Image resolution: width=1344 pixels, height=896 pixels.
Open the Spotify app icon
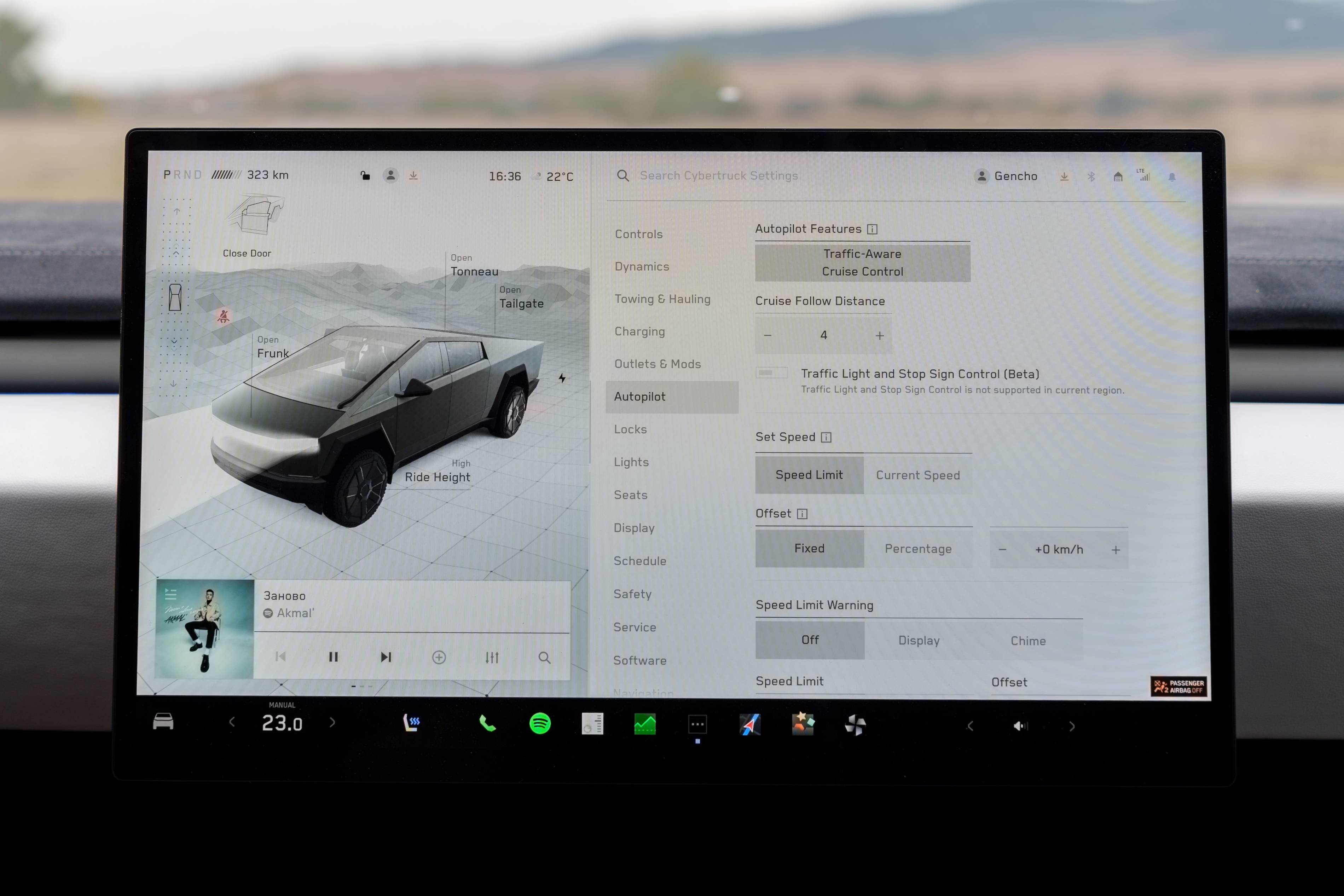click(x=540, y=724)
